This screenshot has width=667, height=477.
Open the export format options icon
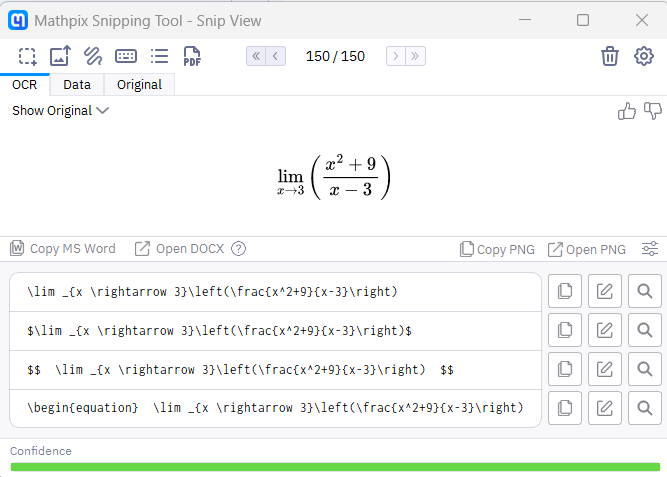[650, 249]
